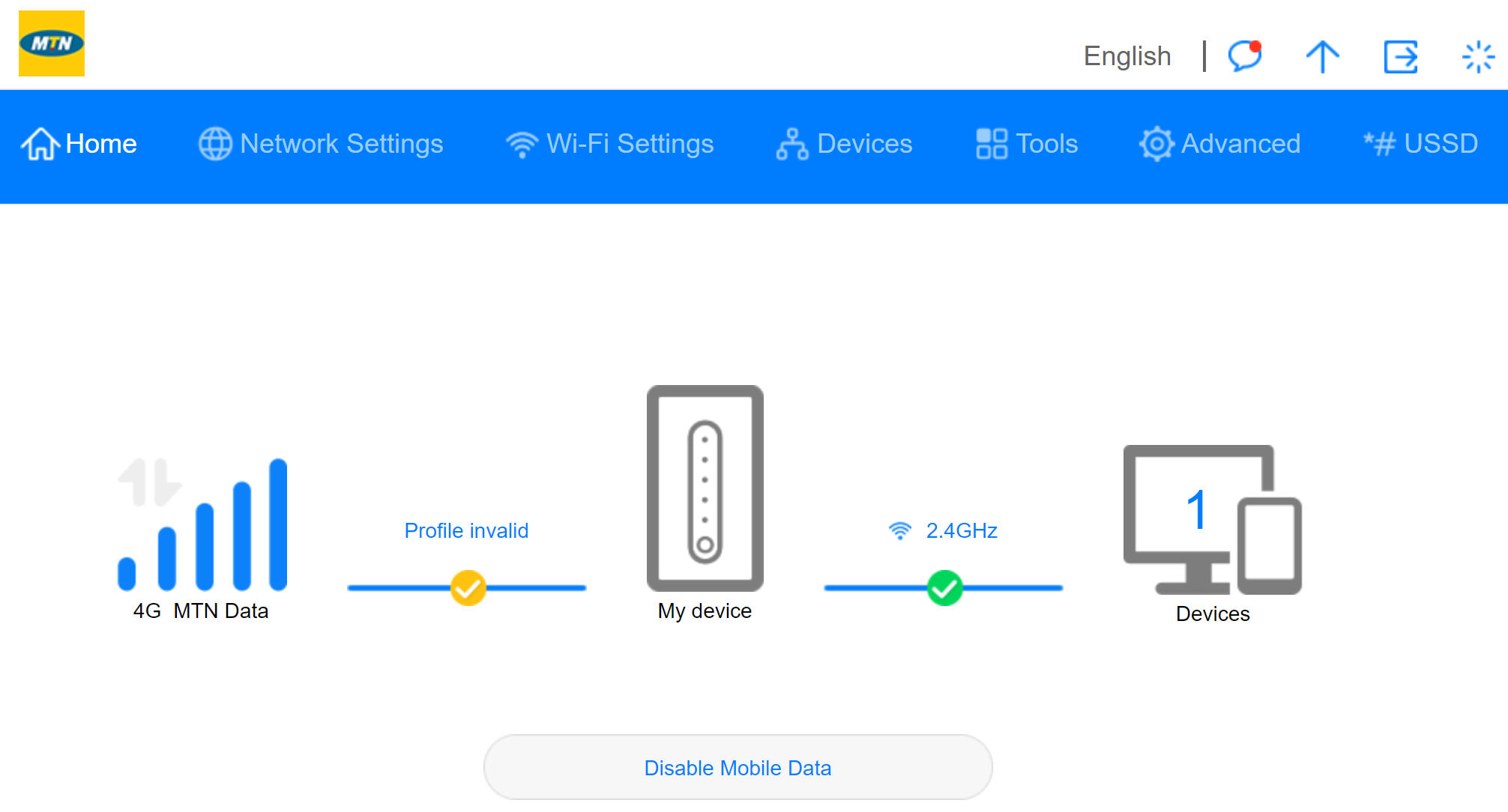Click the Profile invalid link
1508x812 pixels.
tap(466, 530)
